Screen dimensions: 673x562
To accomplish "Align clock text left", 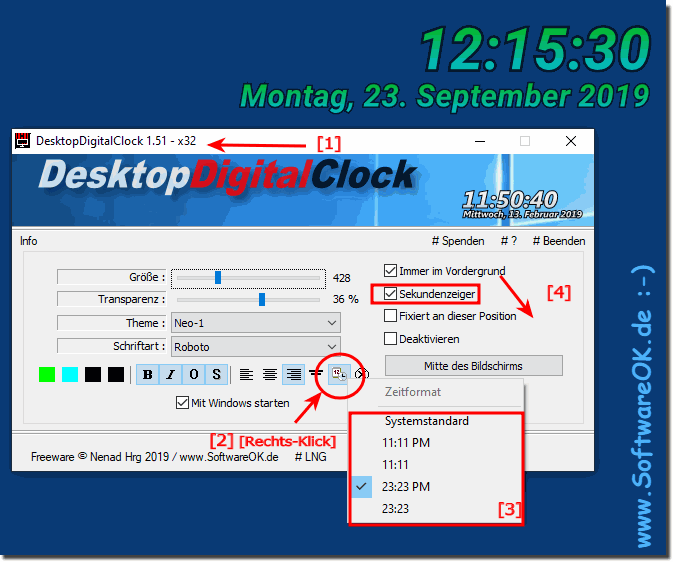I will (x=246, y=374).
